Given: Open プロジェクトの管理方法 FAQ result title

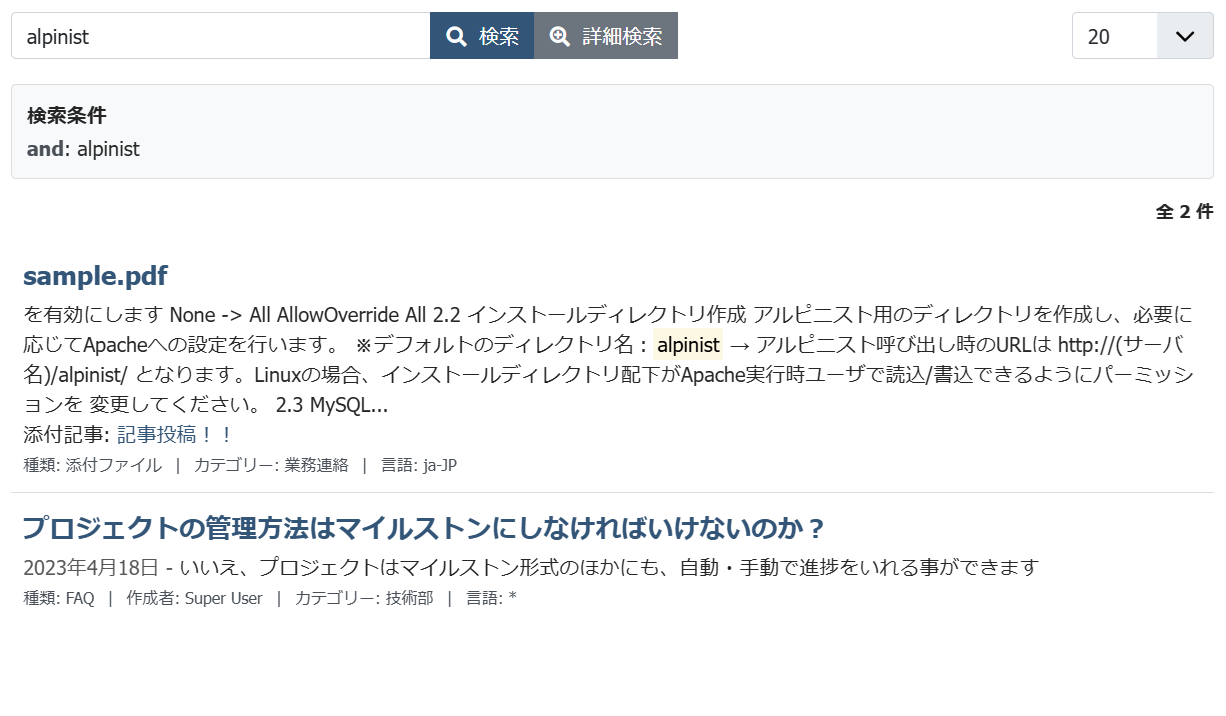Looking at the screenshot, I should click(x=424, y=528).
